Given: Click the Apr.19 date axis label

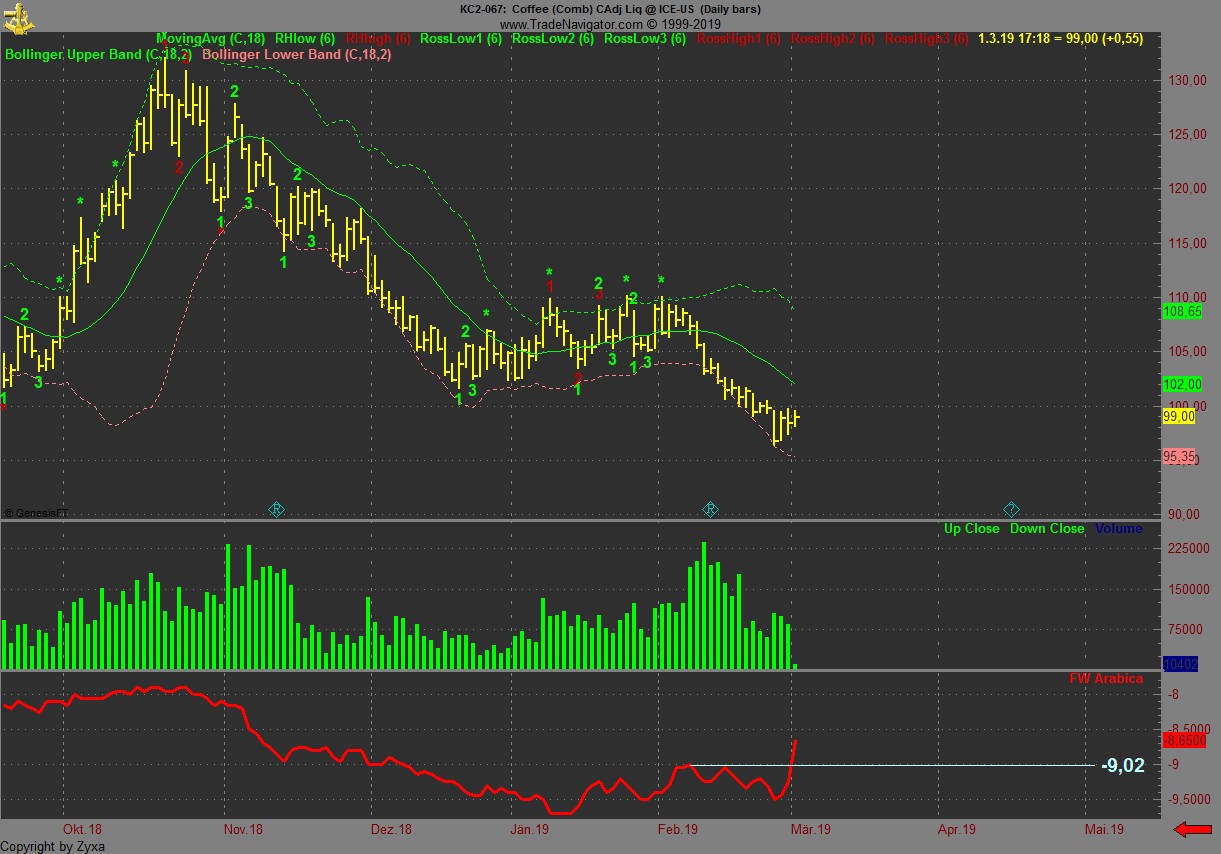Looking at the screenshot, I should click(x=957, y=829).
